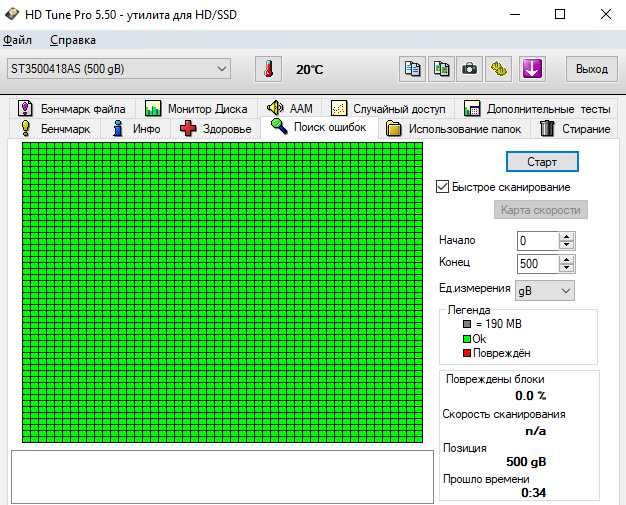Click the Использование папок folder icon
The image size is (626, 505).
(394, 129)
